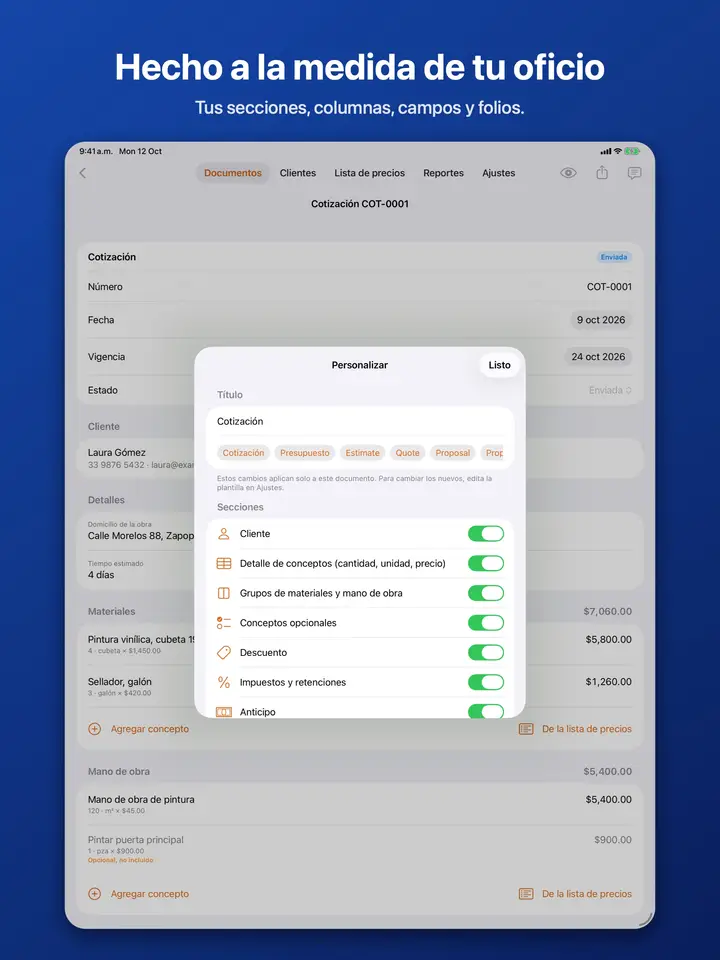Open the Sellador, galón item
This screenshot has width=720, height=960.
click(x=360, y=686)
